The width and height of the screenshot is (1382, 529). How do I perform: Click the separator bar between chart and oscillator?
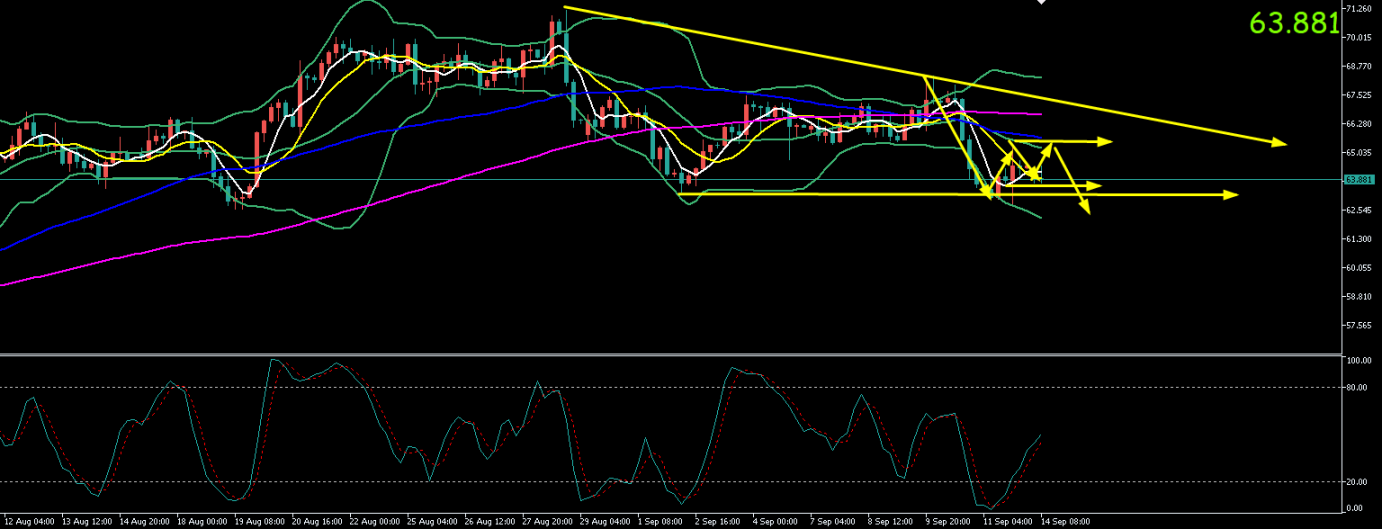click(670, 354)
